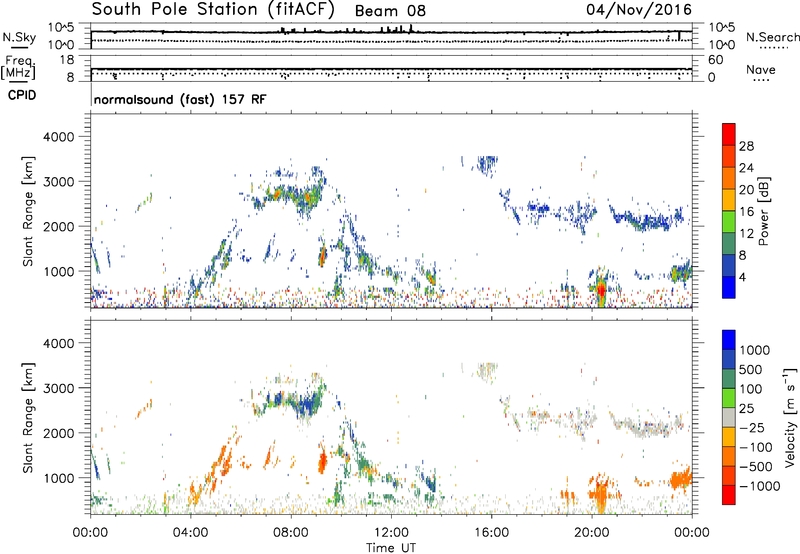800x554 pixels.
Task: Pick the bright blue bottom power swatch
Action: (x=729, y=287)
